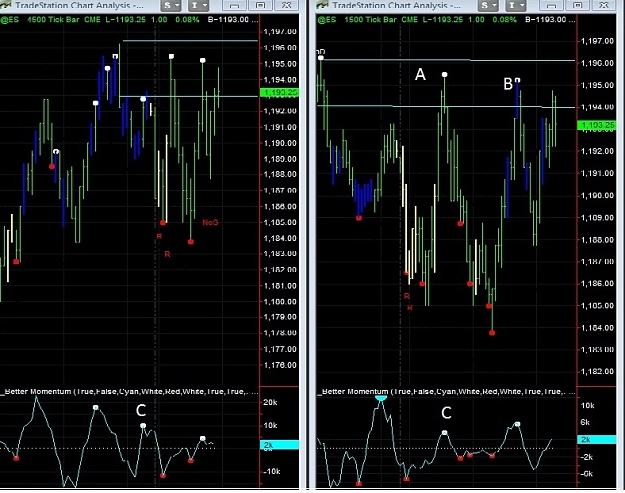Click the 1,176.00 price axis label
The width and height of the screenshot is (625, 493).
[280, 365]
